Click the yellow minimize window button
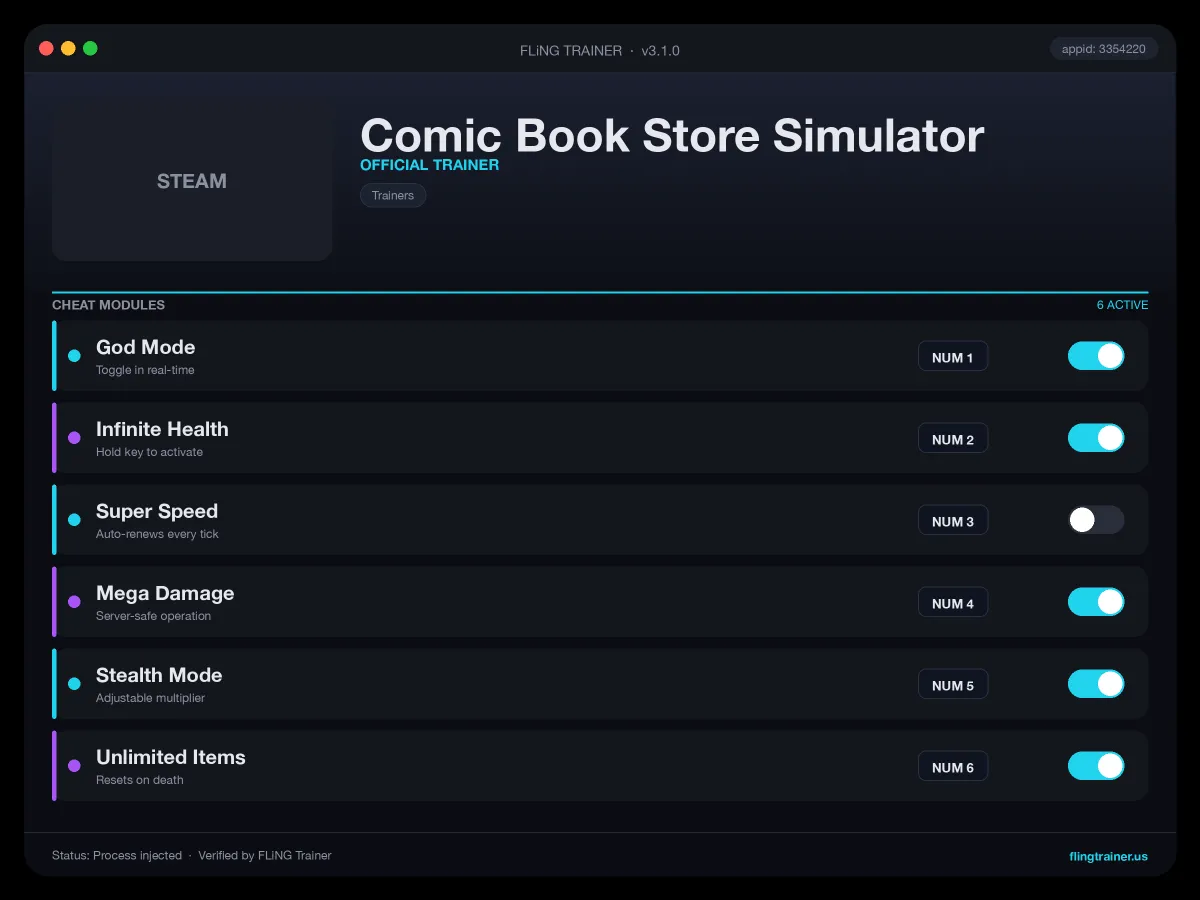The image size is (1200, 900). pos(68,48)
